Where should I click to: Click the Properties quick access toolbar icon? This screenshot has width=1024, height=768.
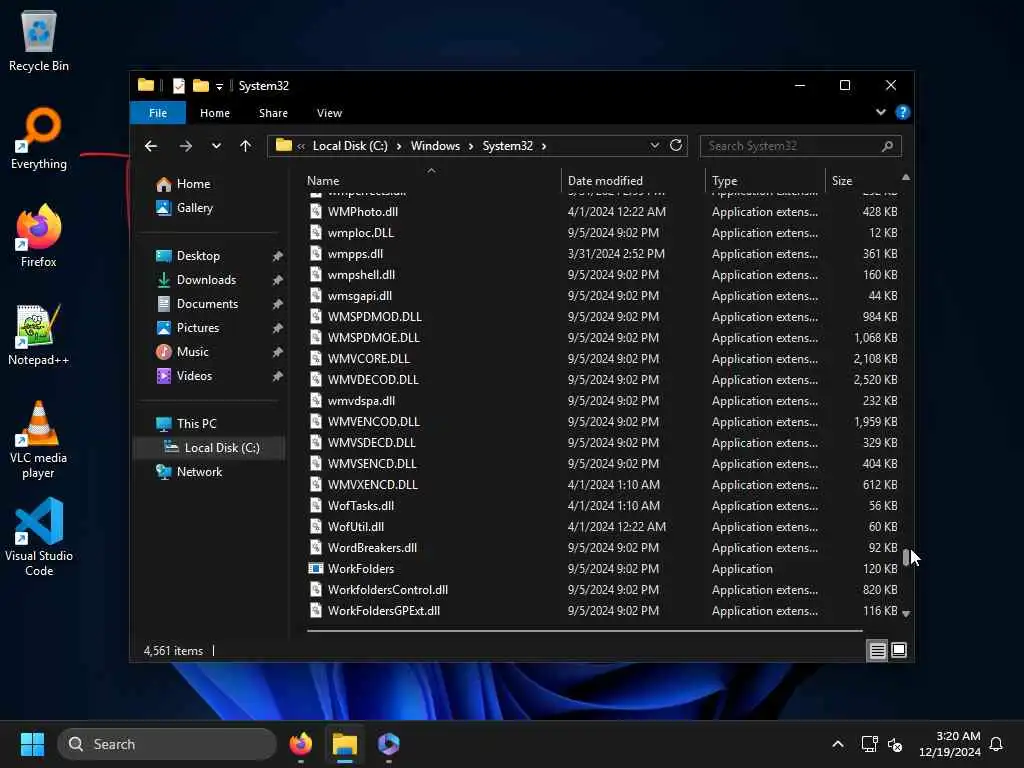(178, 86)
